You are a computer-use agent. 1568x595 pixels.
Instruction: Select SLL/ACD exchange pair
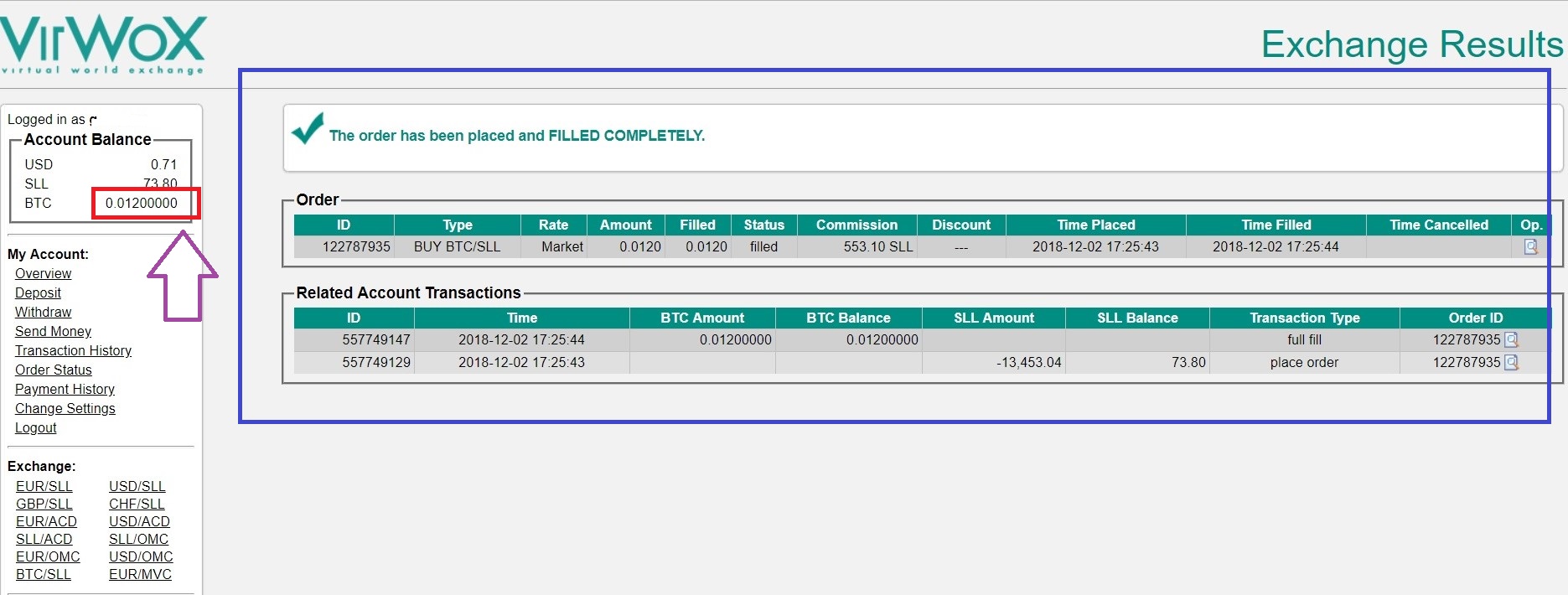[x=44, y=539]
